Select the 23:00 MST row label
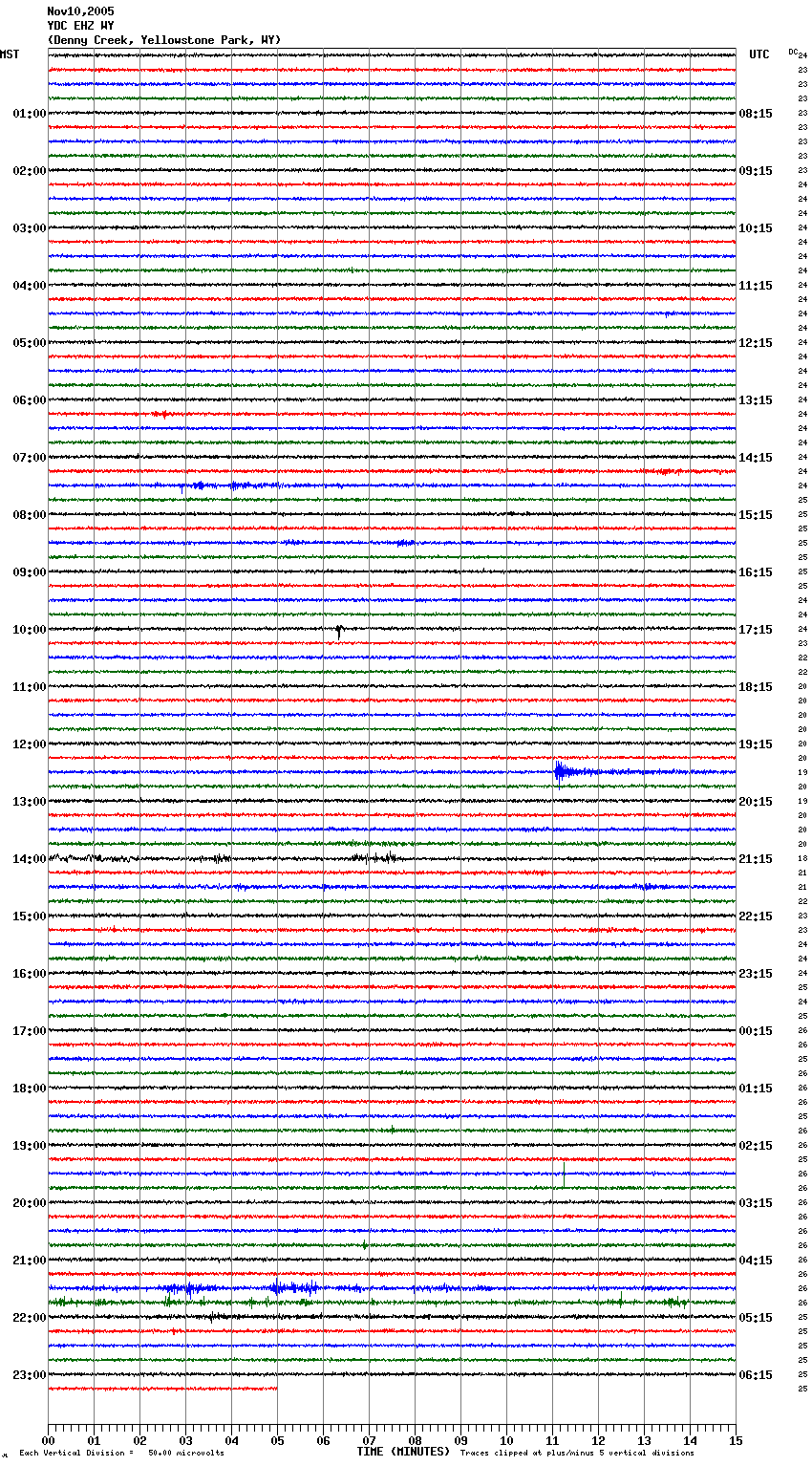This screenshot has height=1466, width=812. [29, 1375]
